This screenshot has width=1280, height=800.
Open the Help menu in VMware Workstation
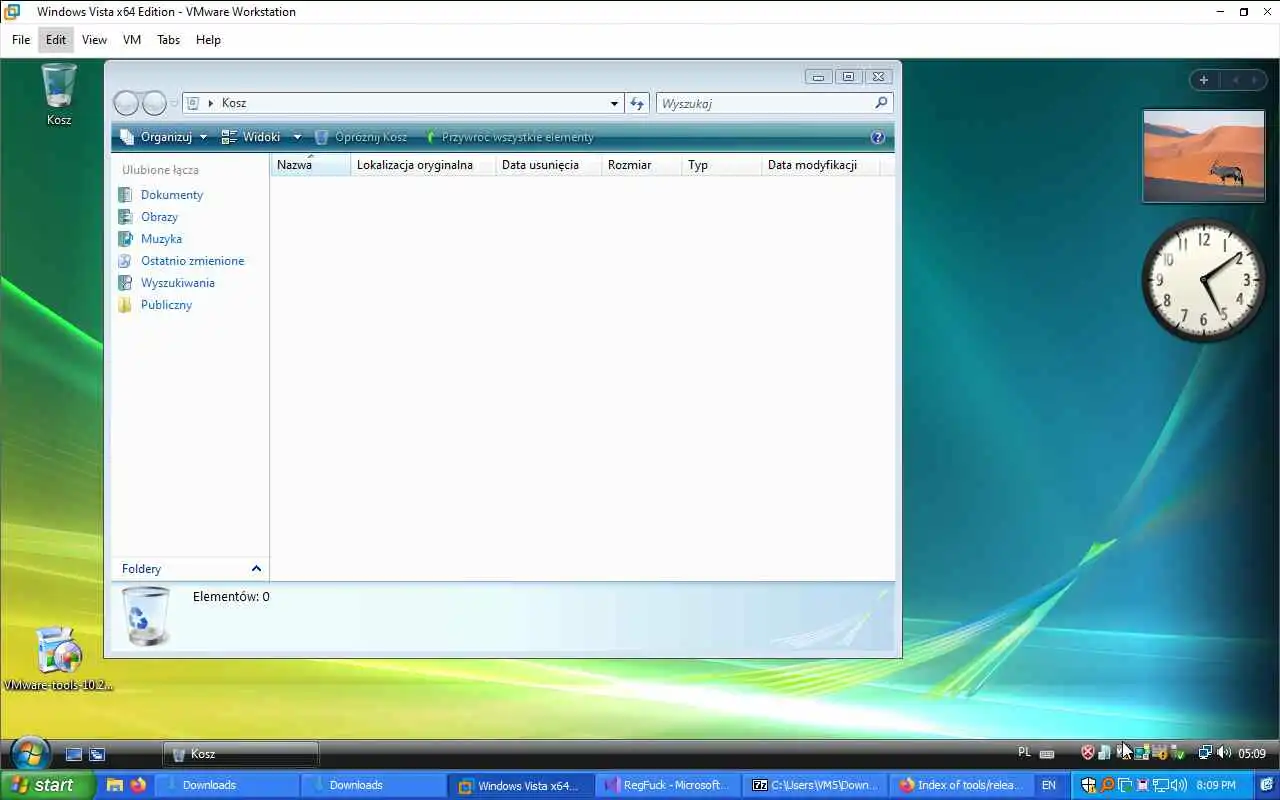tap(208, 40)
